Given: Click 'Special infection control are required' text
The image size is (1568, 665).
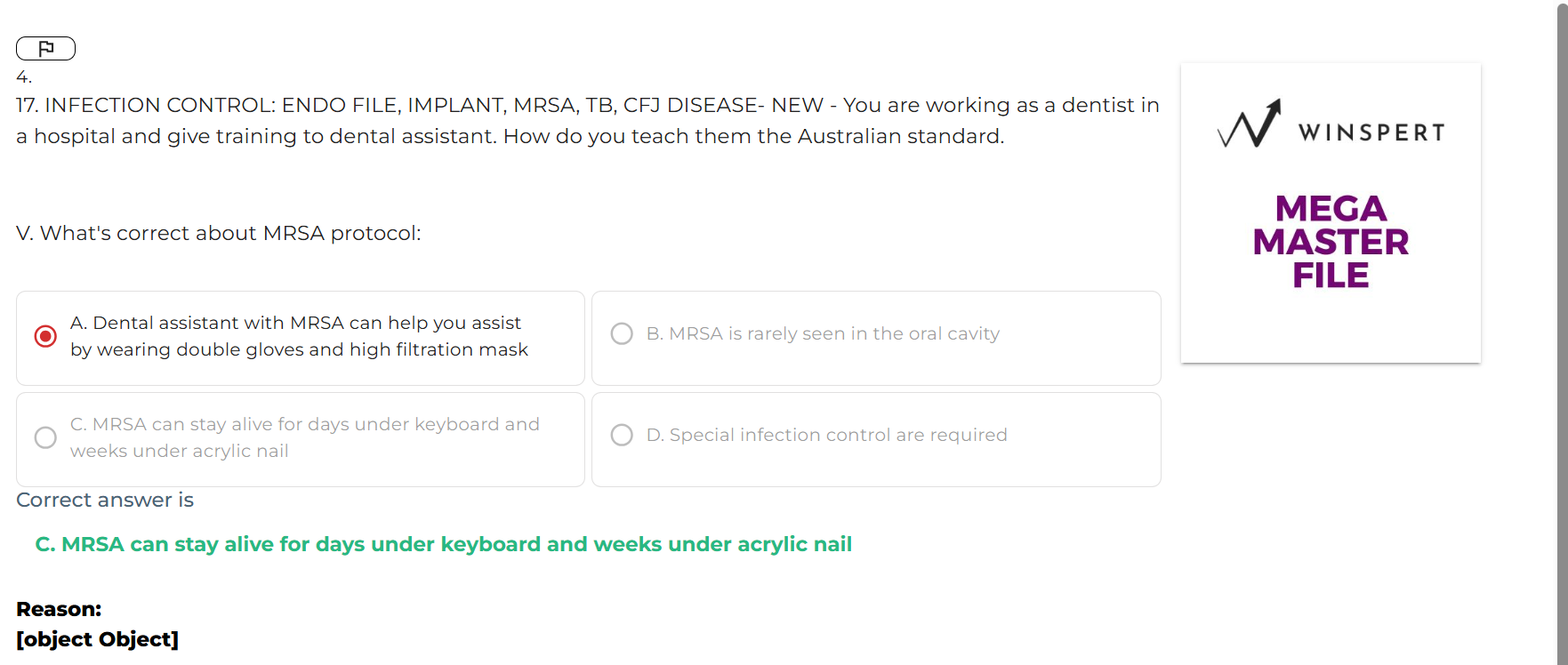Looking at the screenshot, I should tap(826, 435).
